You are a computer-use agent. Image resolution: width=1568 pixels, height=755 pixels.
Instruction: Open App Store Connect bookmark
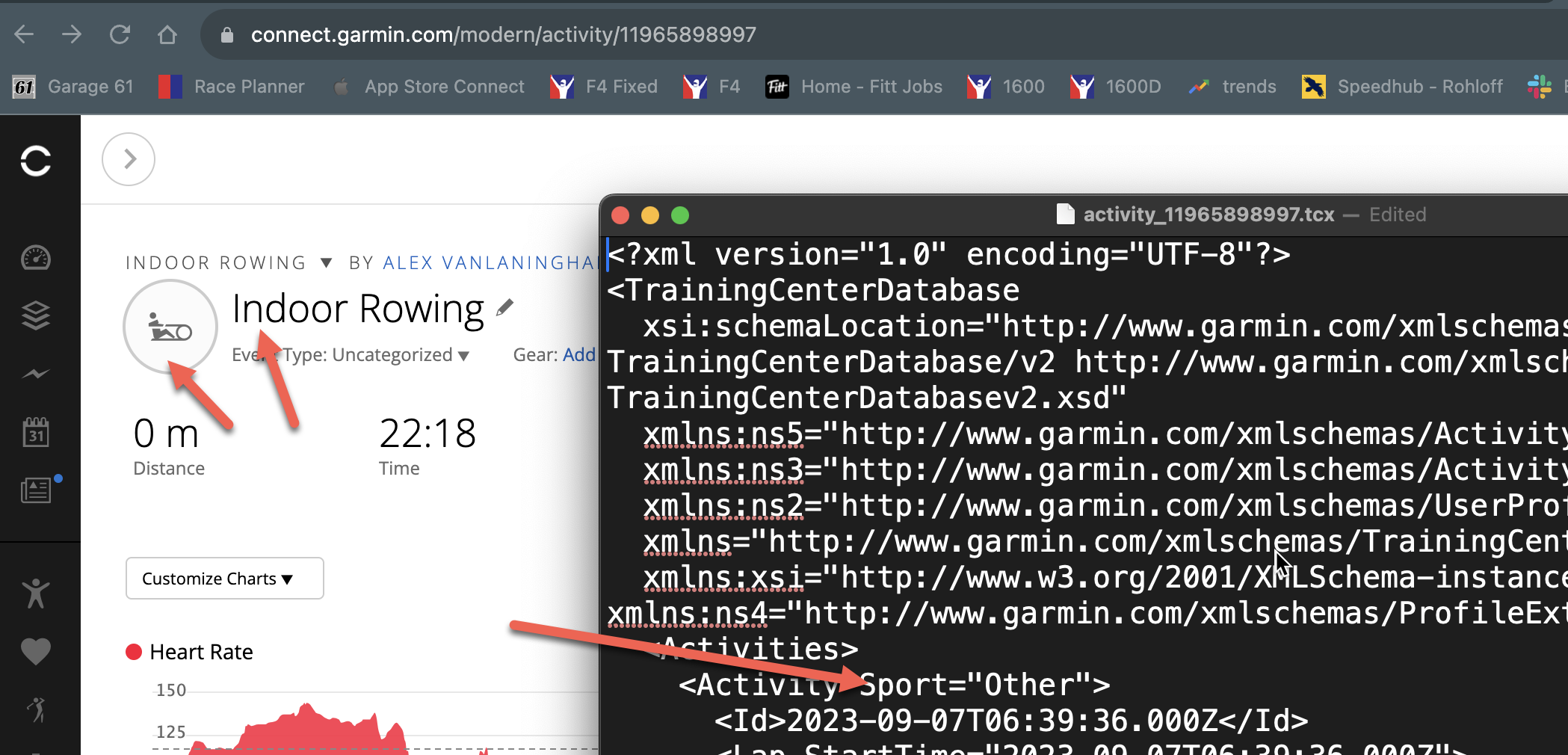(428, 87)
